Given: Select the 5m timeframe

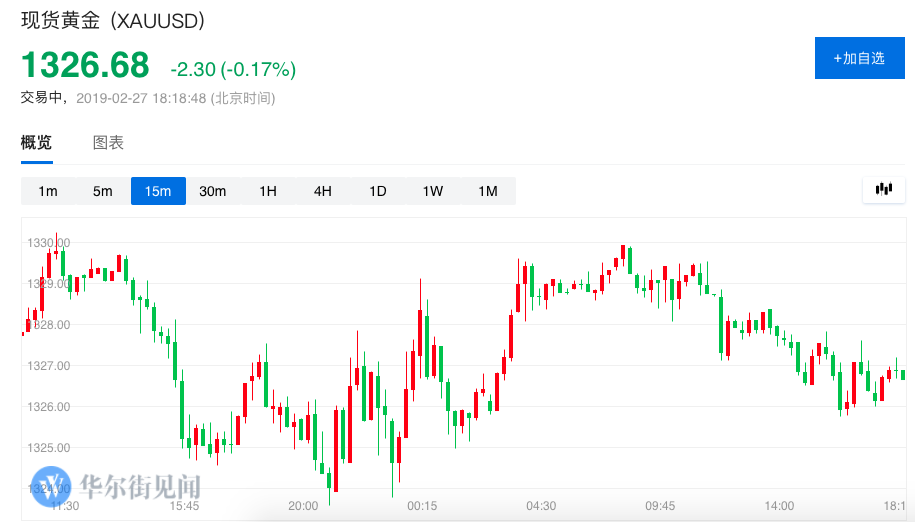Looking at the screenshot, I should (x=103, y=191).
